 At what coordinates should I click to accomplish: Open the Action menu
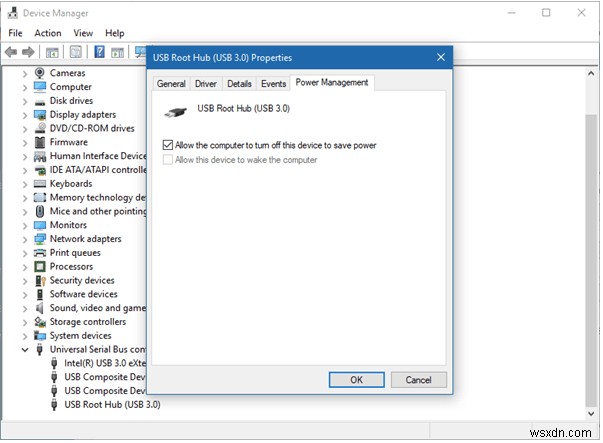click(48, 33)
